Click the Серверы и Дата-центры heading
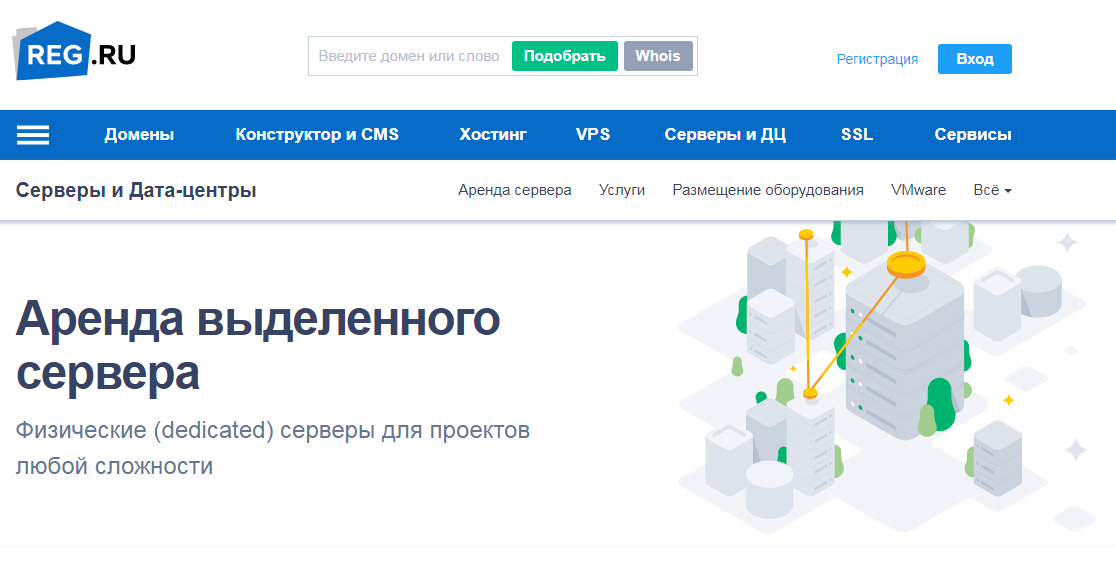 click(x=136, y=190)
